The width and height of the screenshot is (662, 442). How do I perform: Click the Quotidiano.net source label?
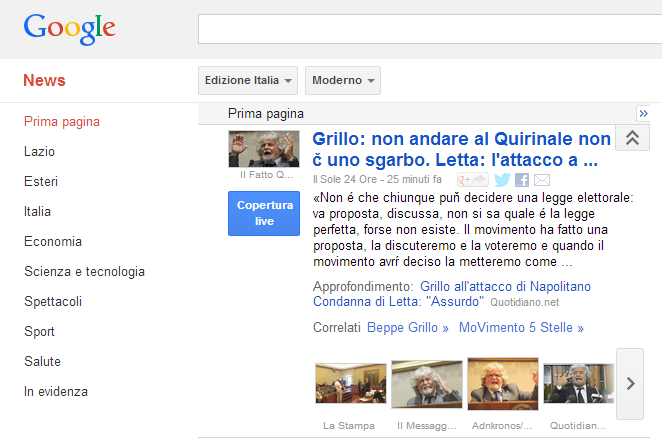(524, 302)
